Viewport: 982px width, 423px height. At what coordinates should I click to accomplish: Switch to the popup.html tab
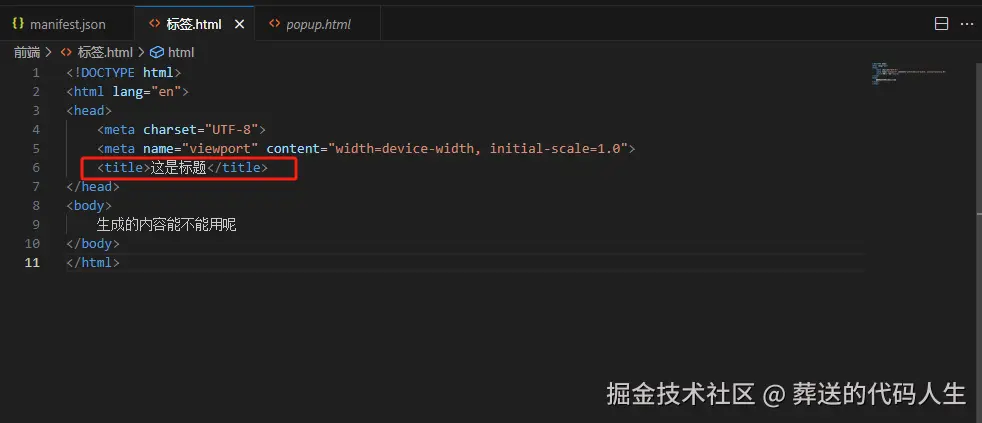[318, 24]
